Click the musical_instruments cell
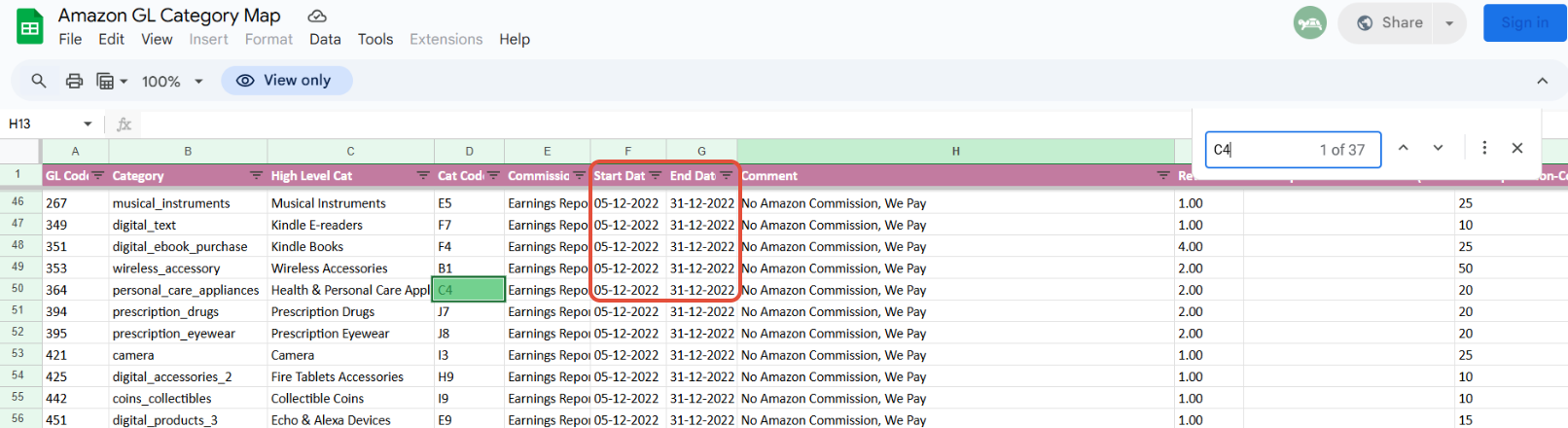Image resolution: width=1568 pixels, height=428 pixels. click(x=188, y=203)
